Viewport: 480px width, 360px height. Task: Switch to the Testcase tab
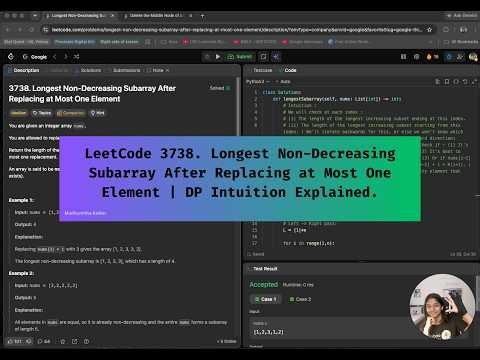click(x=260, y=70)
